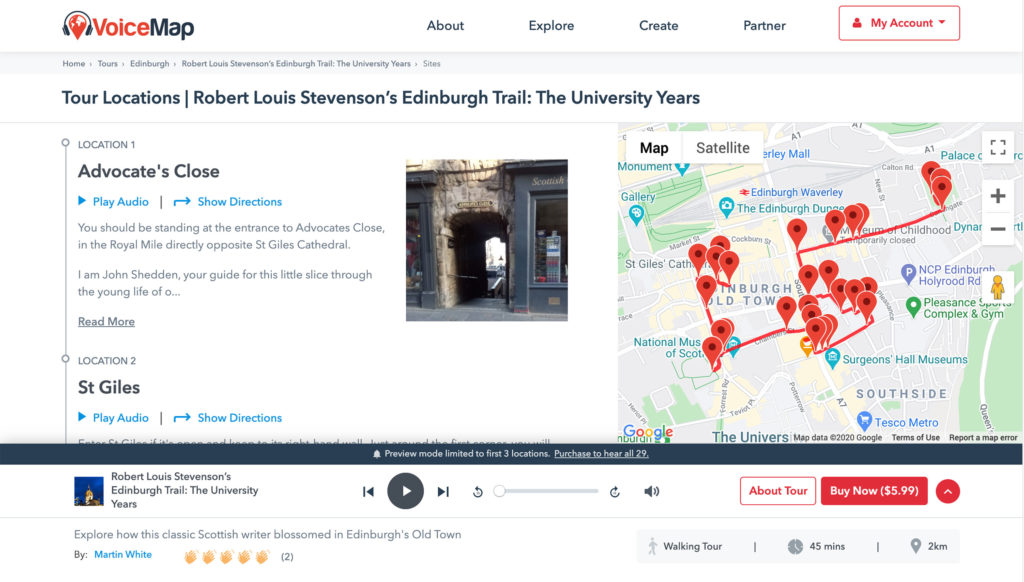This screenshot has width=1024, height=582.
Task: Open the My Account dropdown
Action: point(898,22)
